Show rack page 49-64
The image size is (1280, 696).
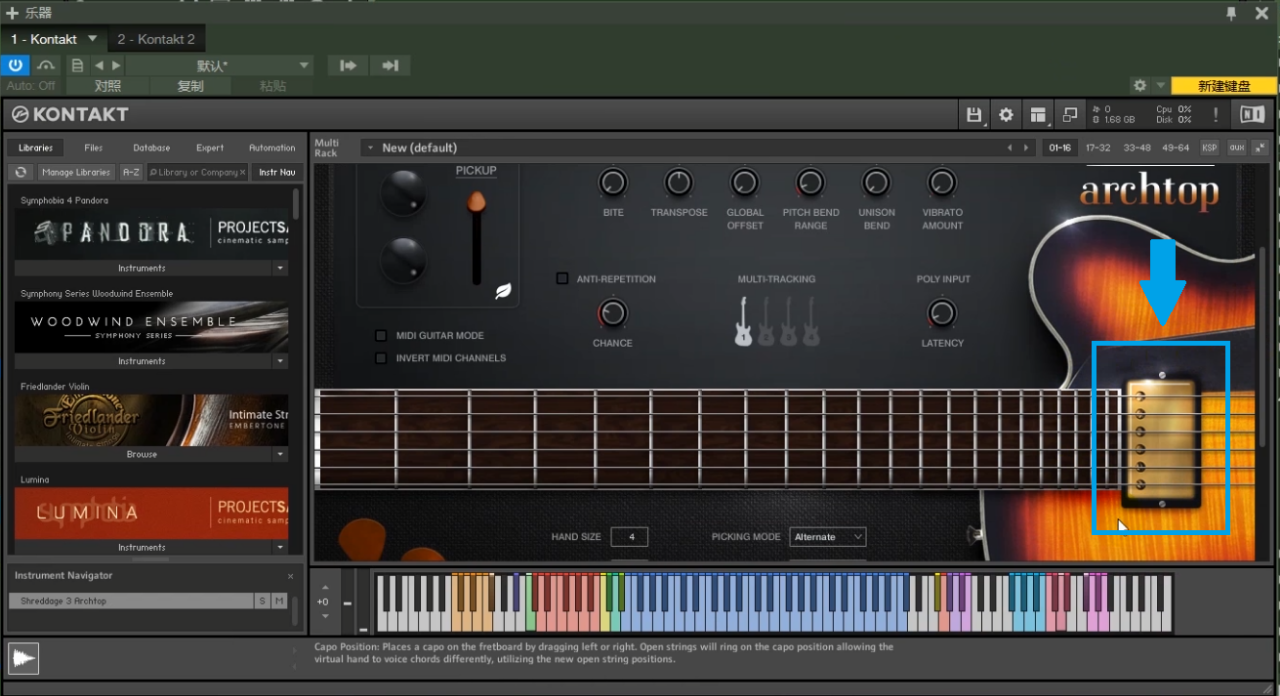click(1176, 148)
